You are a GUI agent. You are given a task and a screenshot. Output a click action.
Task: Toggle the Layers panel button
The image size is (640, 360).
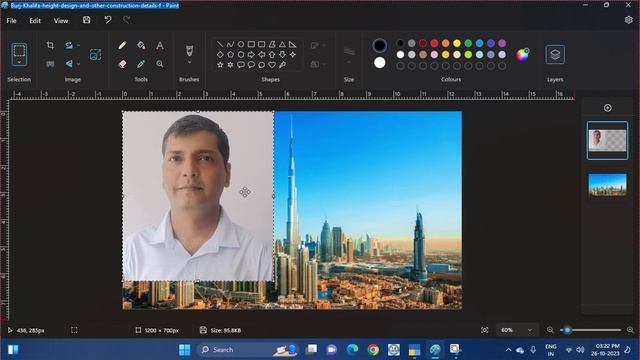pyautogui.click(x=555, y=54)
